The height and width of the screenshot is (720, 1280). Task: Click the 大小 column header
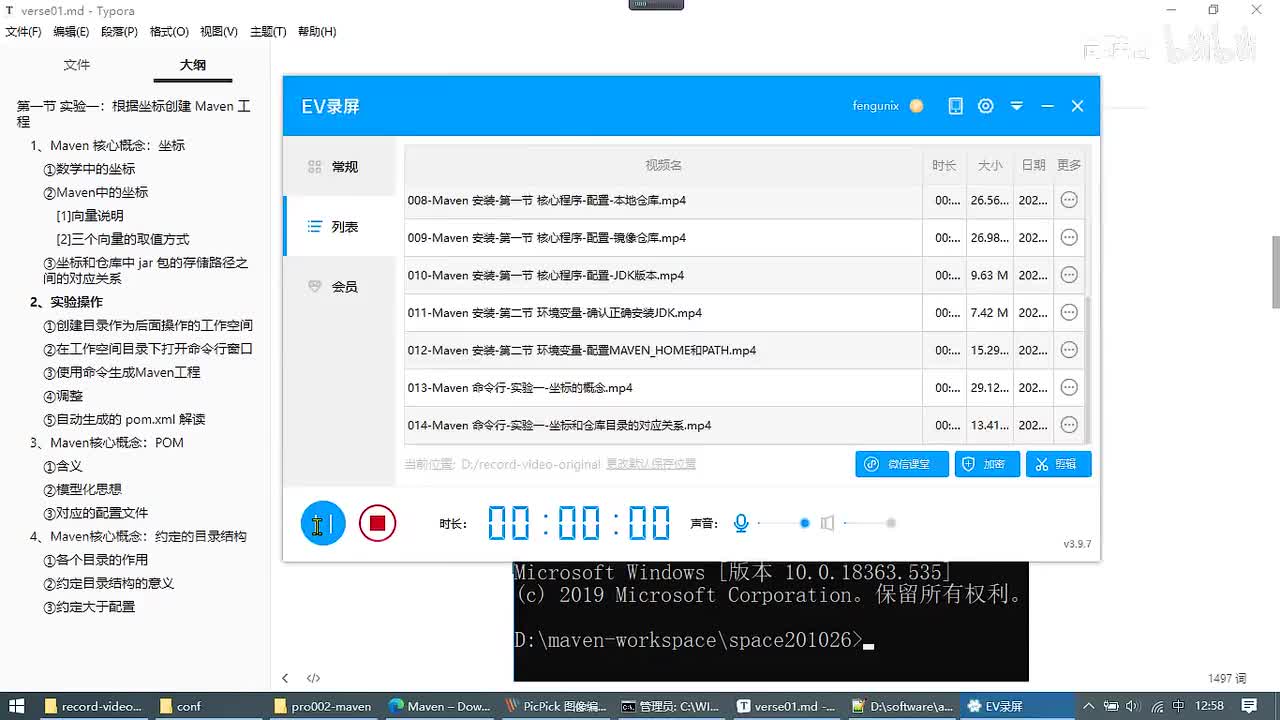click(989, 165)
